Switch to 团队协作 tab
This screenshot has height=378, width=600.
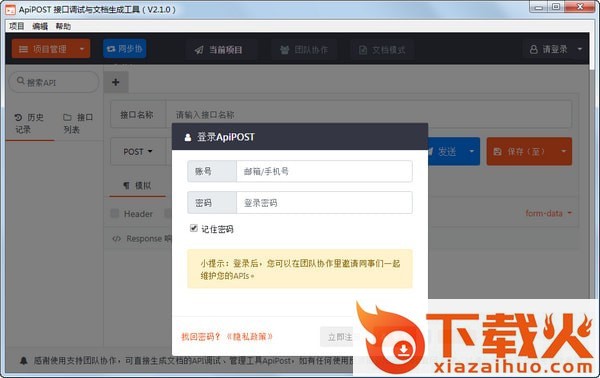(304, 50)
